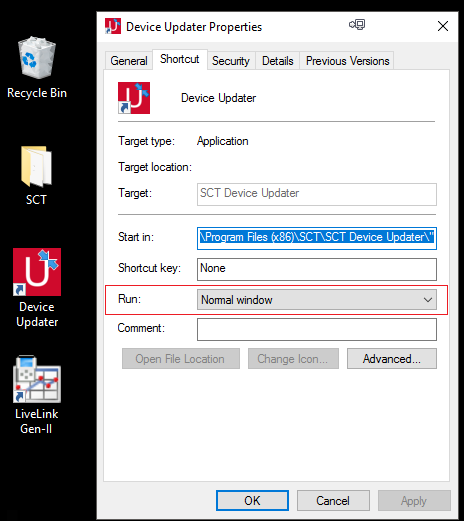
Task: Click the Device Updater icon in title bar
Action: (113, 26)
